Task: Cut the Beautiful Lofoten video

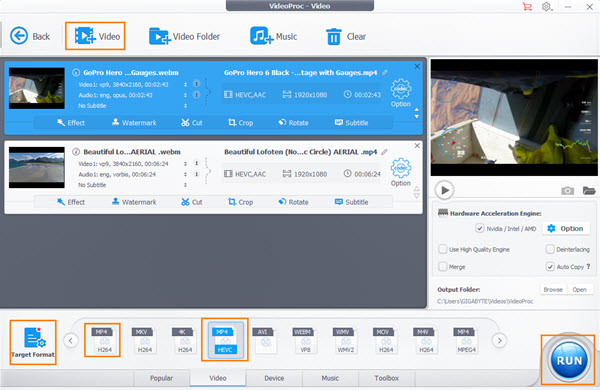Action: [x=192, y=202]
